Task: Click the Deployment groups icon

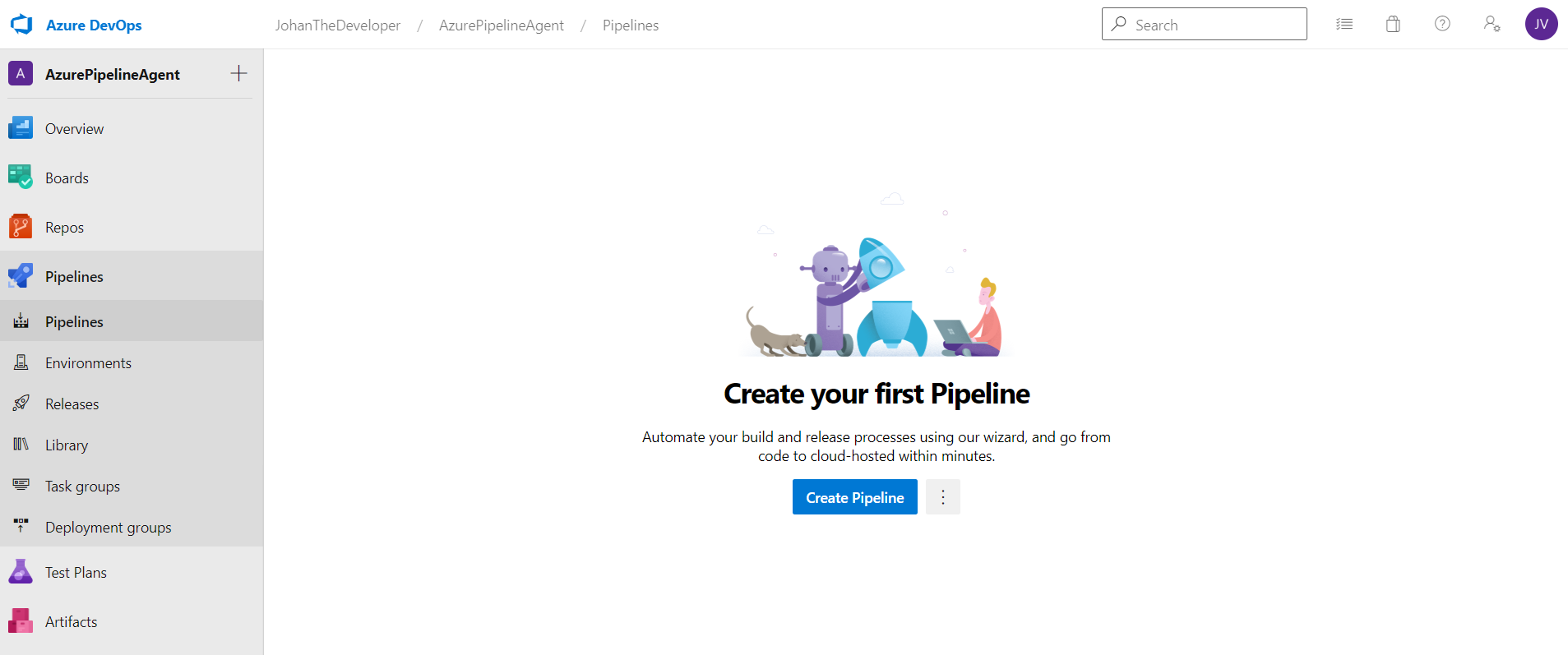Action: (21, 525)
